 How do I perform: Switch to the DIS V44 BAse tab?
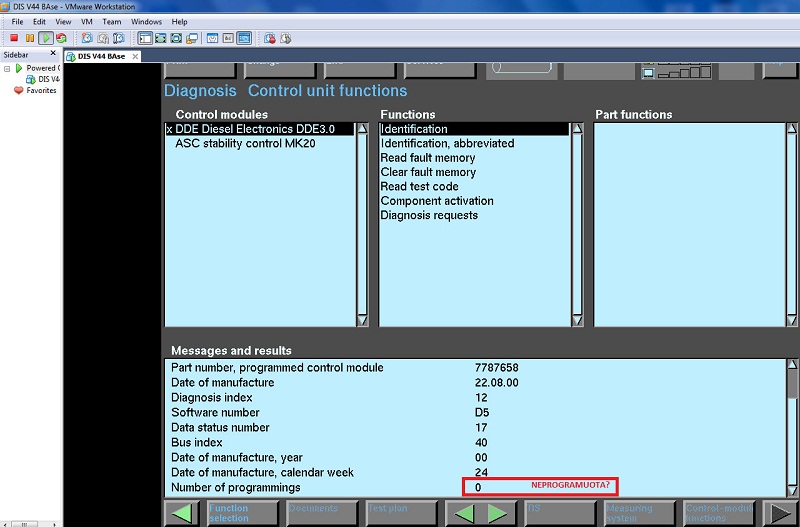tap(98, 55)
